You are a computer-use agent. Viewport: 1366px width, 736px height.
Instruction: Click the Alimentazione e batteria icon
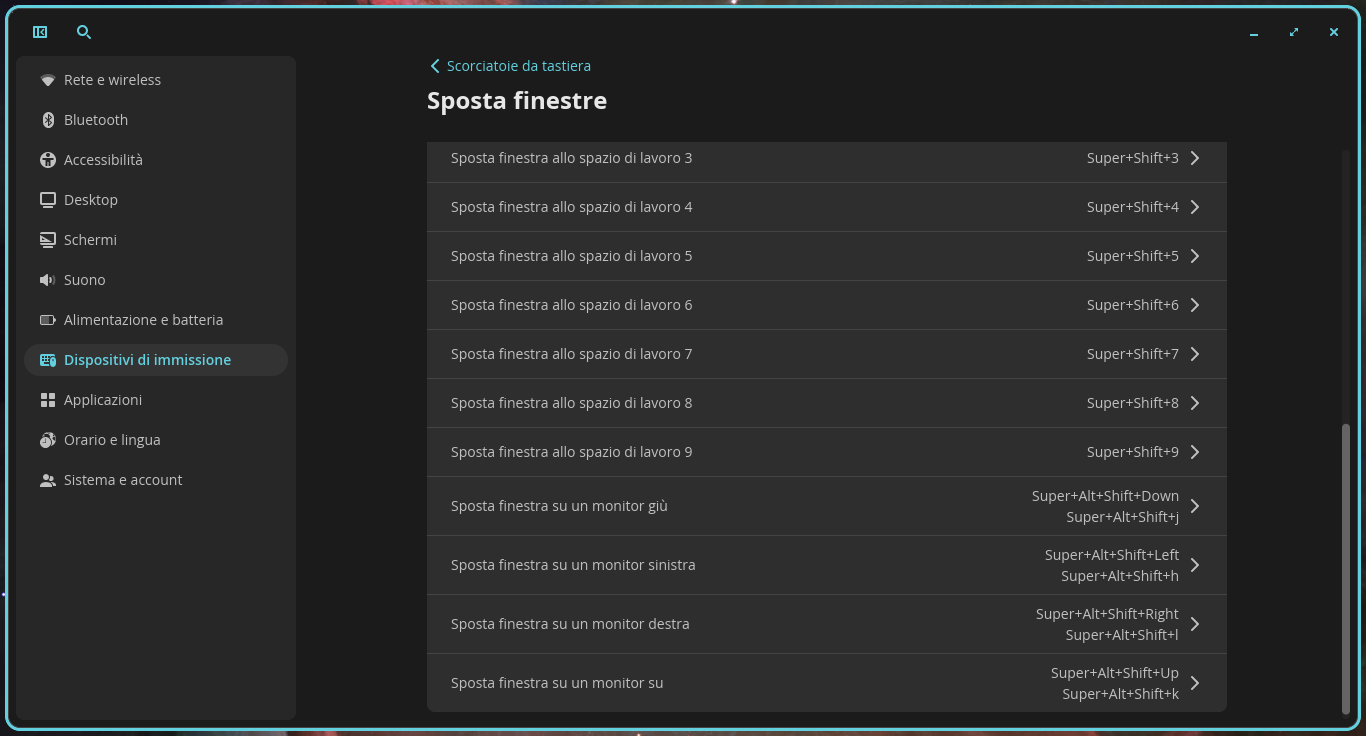pos(47,320)
